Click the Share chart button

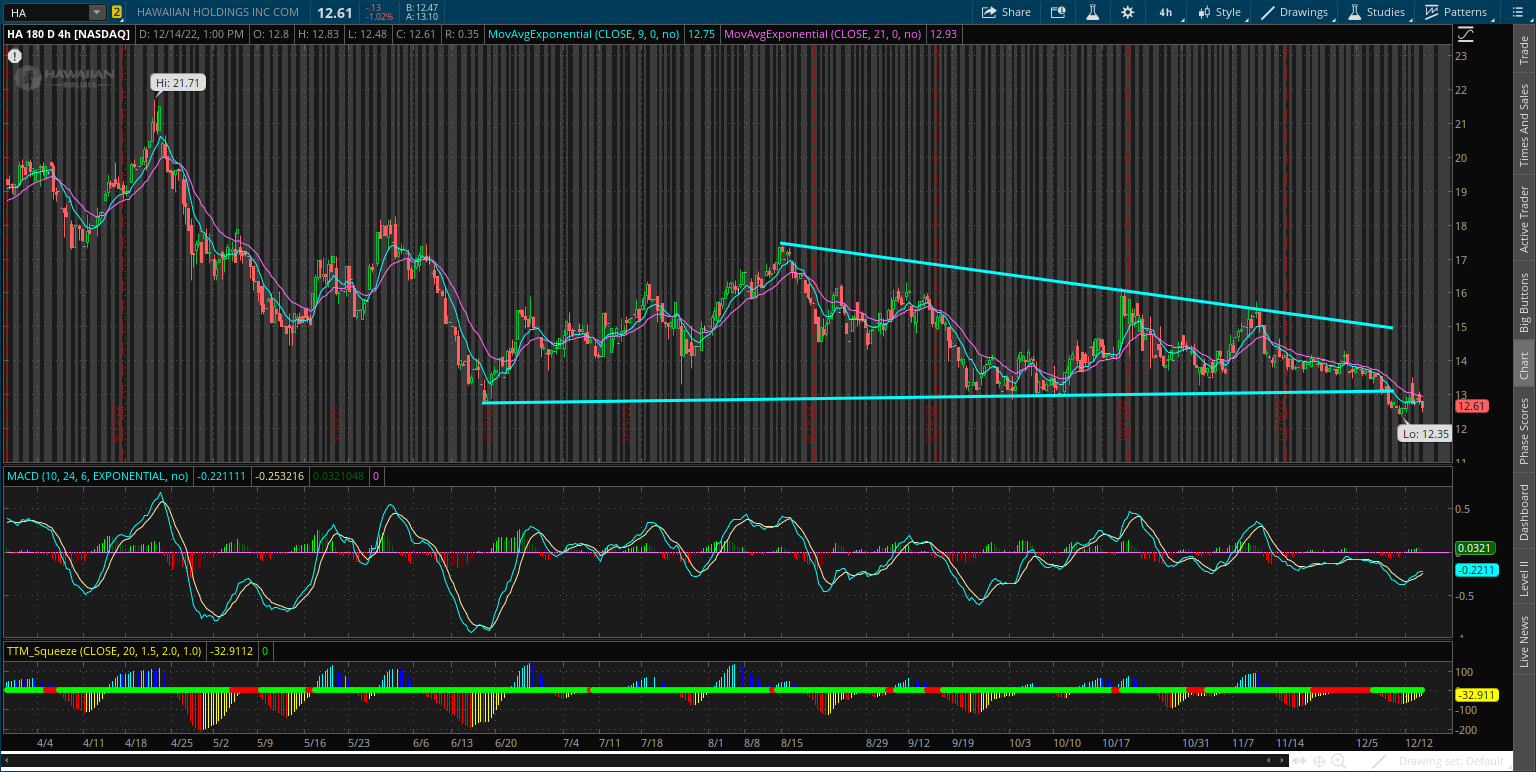(1006, 12)
